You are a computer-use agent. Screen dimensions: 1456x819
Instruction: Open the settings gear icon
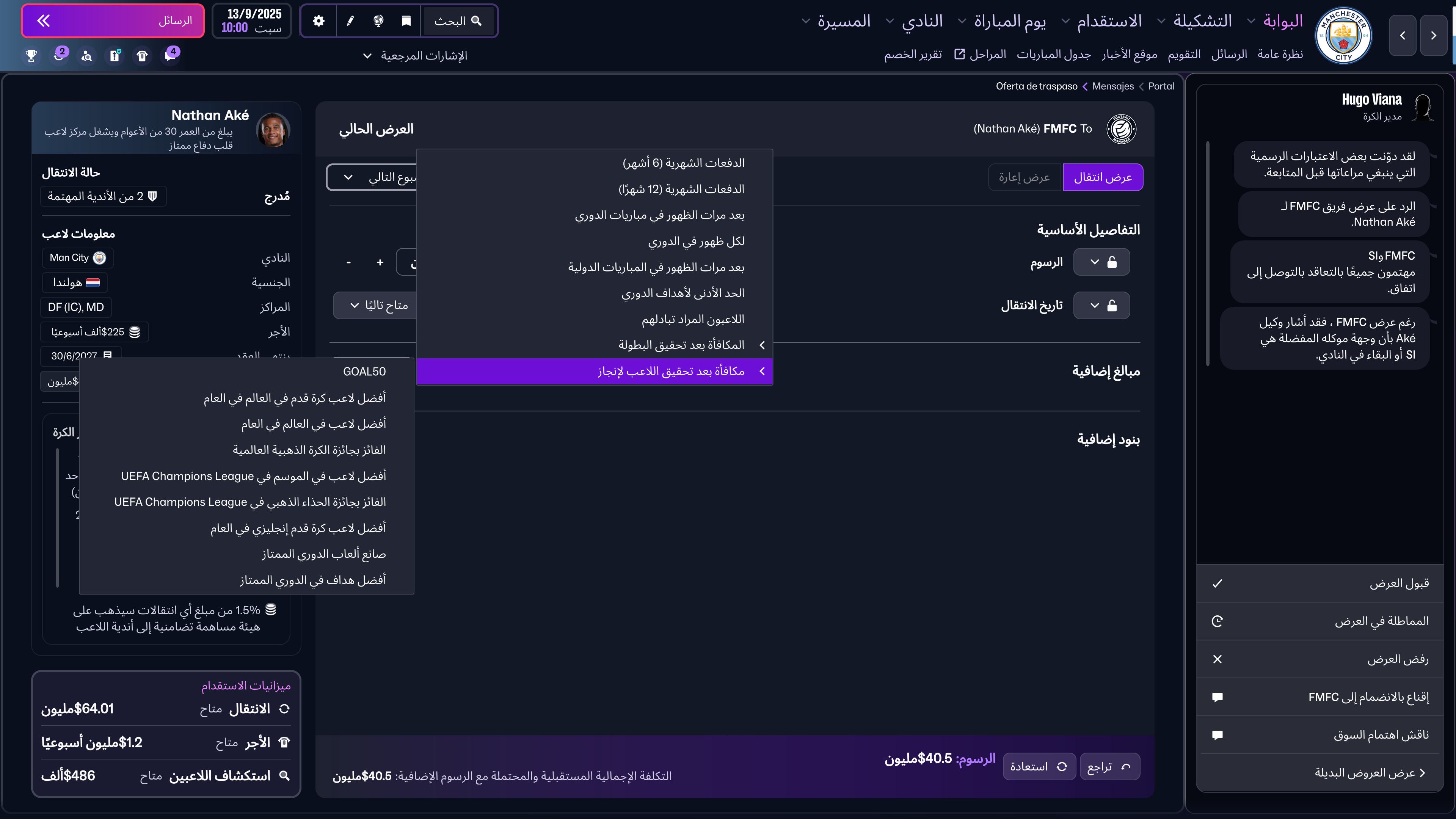[318, 21]
